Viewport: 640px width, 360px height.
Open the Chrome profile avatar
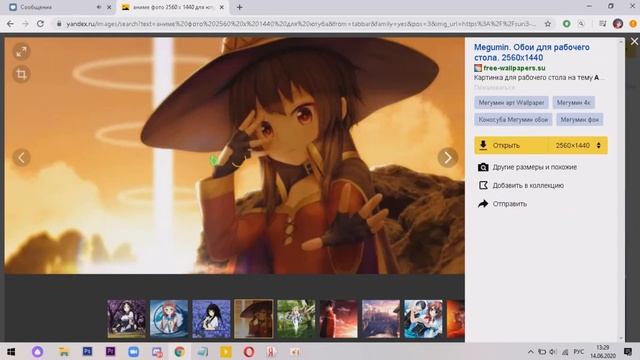point(618,24)
